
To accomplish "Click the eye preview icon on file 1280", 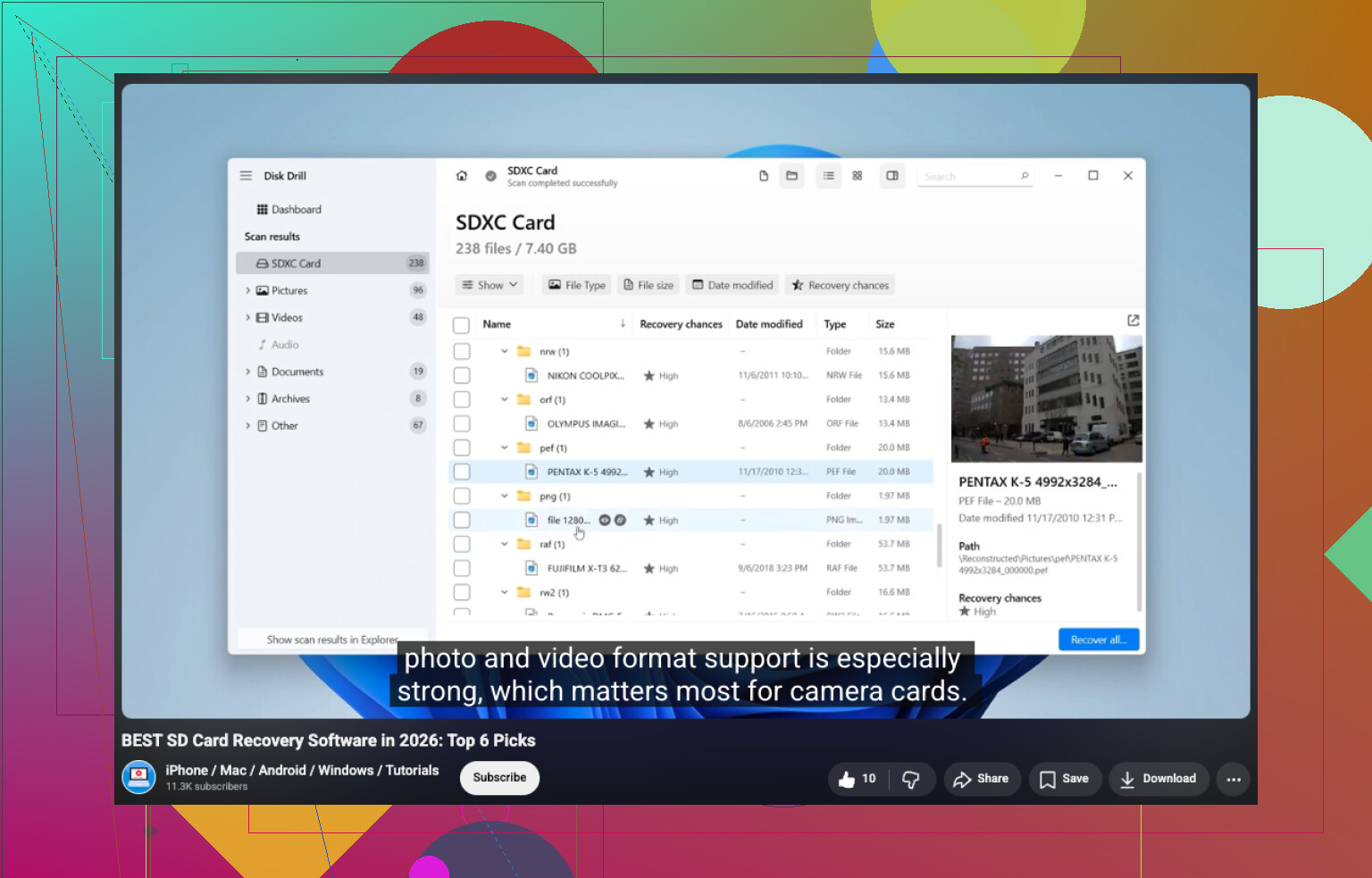I will (605, 520).
